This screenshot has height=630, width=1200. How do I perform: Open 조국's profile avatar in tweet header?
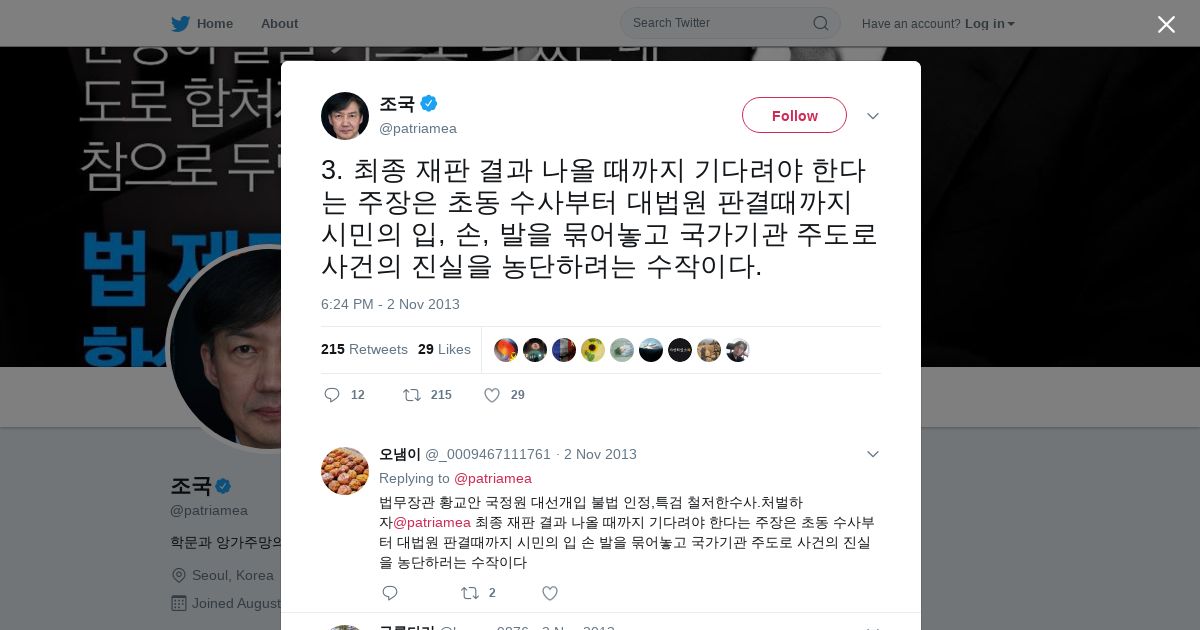tap(345, 116)
